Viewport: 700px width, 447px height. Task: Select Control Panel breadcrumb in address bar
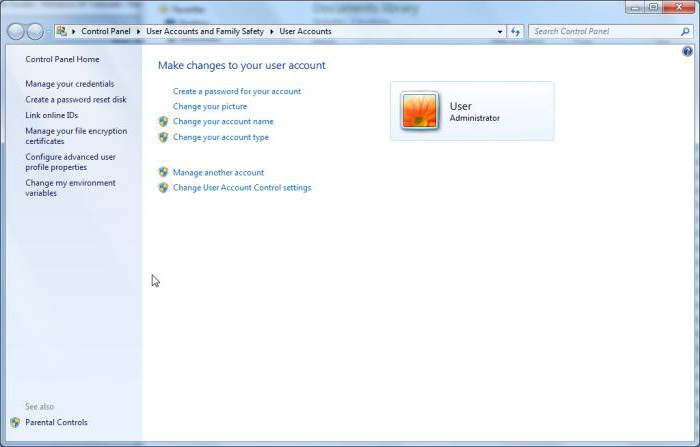[x=106, y=32]
